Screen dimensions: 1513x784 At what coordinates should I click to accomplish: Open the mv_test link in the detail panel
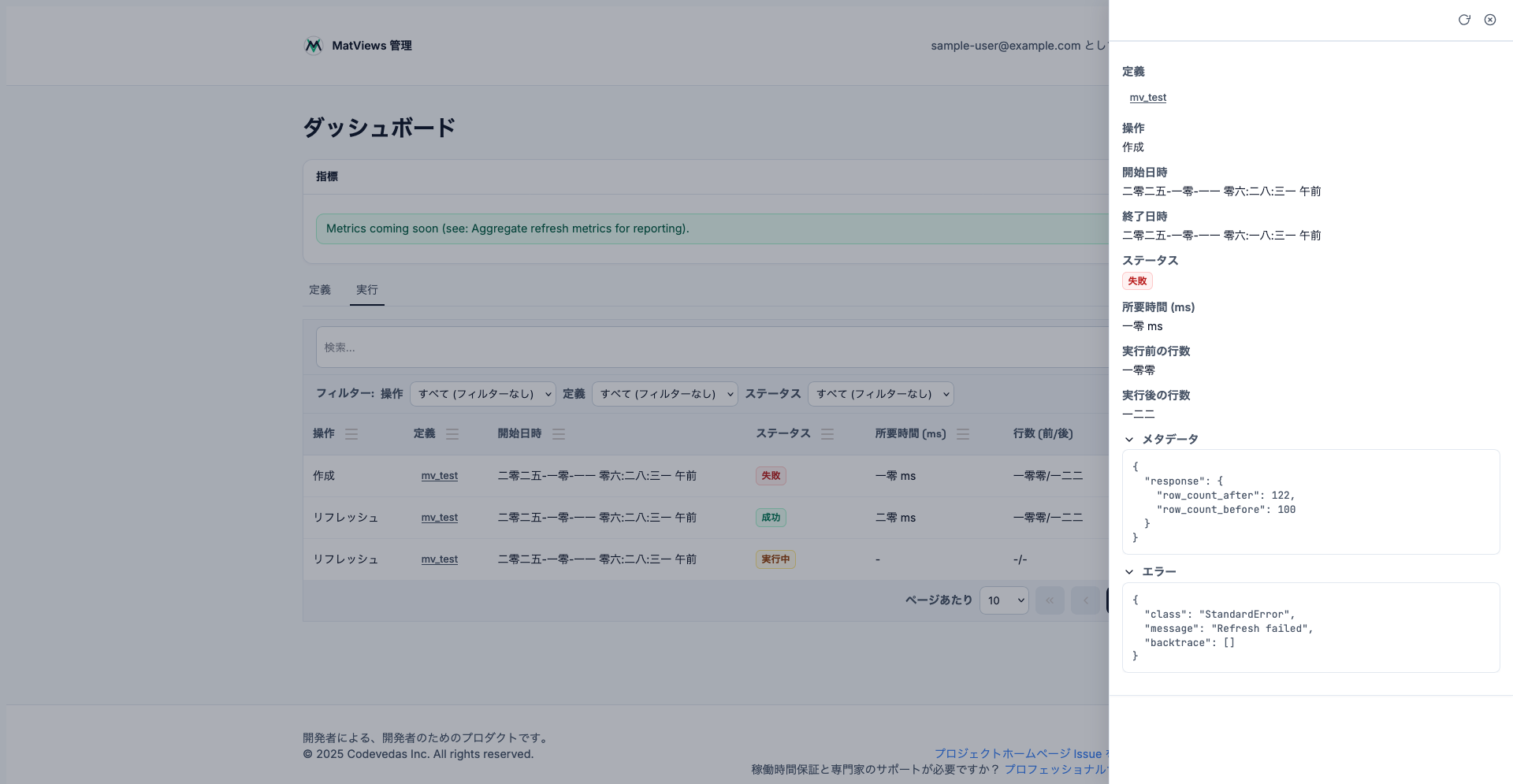coord(1147,98)
